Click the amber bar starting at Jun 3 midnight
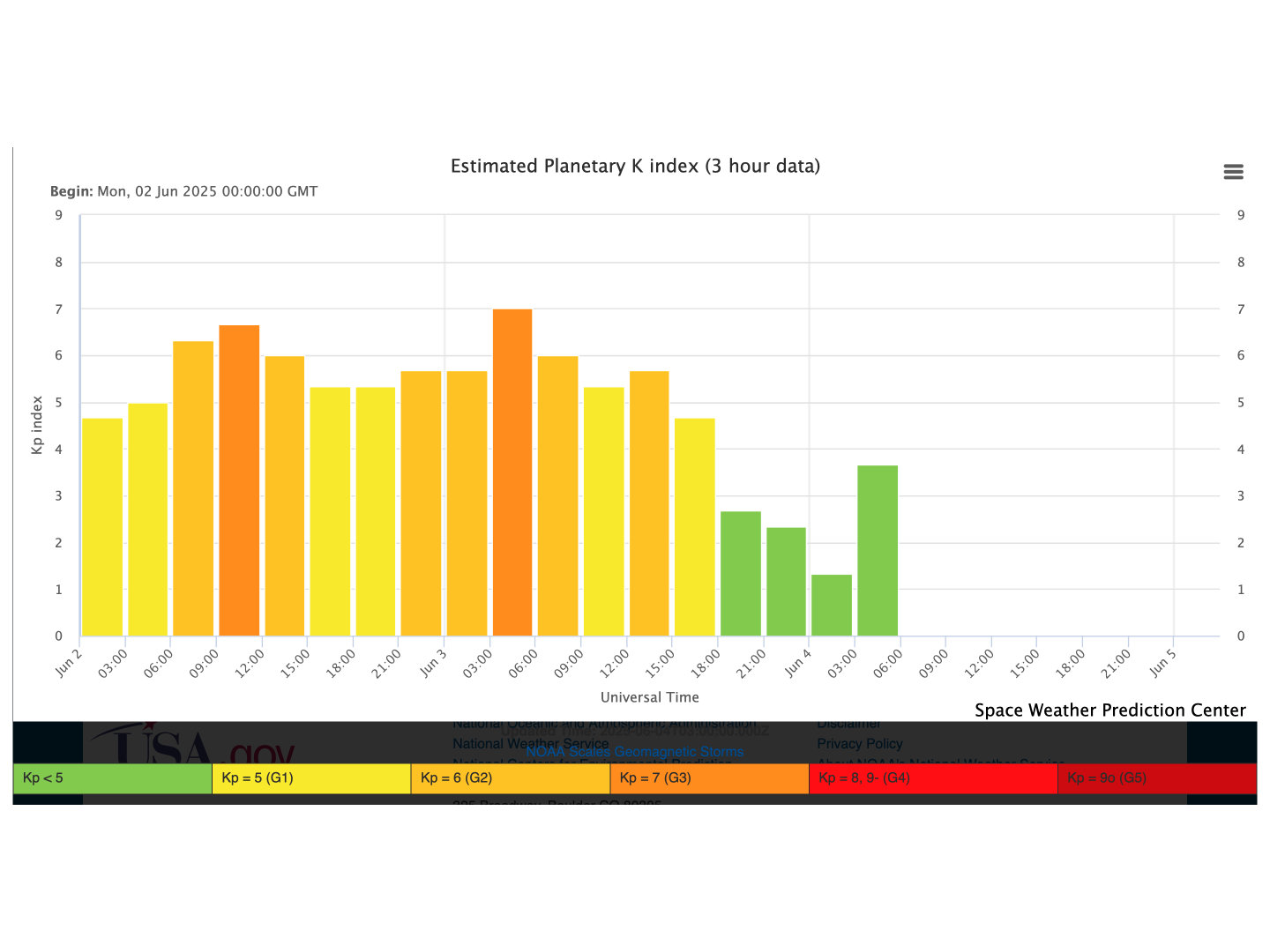The image size is (1270, 952). (467, 503)
